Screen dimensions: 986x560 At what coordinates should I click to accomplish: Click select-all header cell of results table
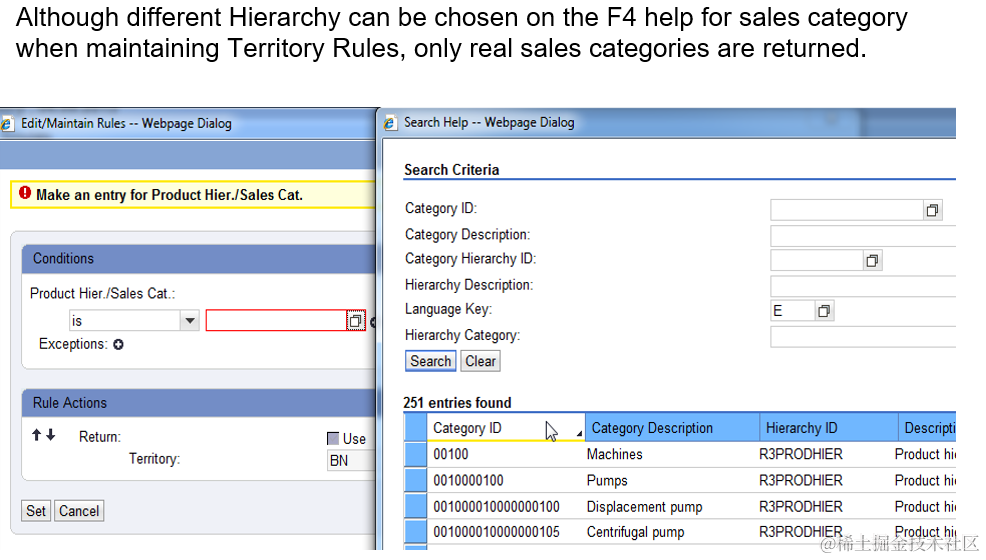coord(416,427)
